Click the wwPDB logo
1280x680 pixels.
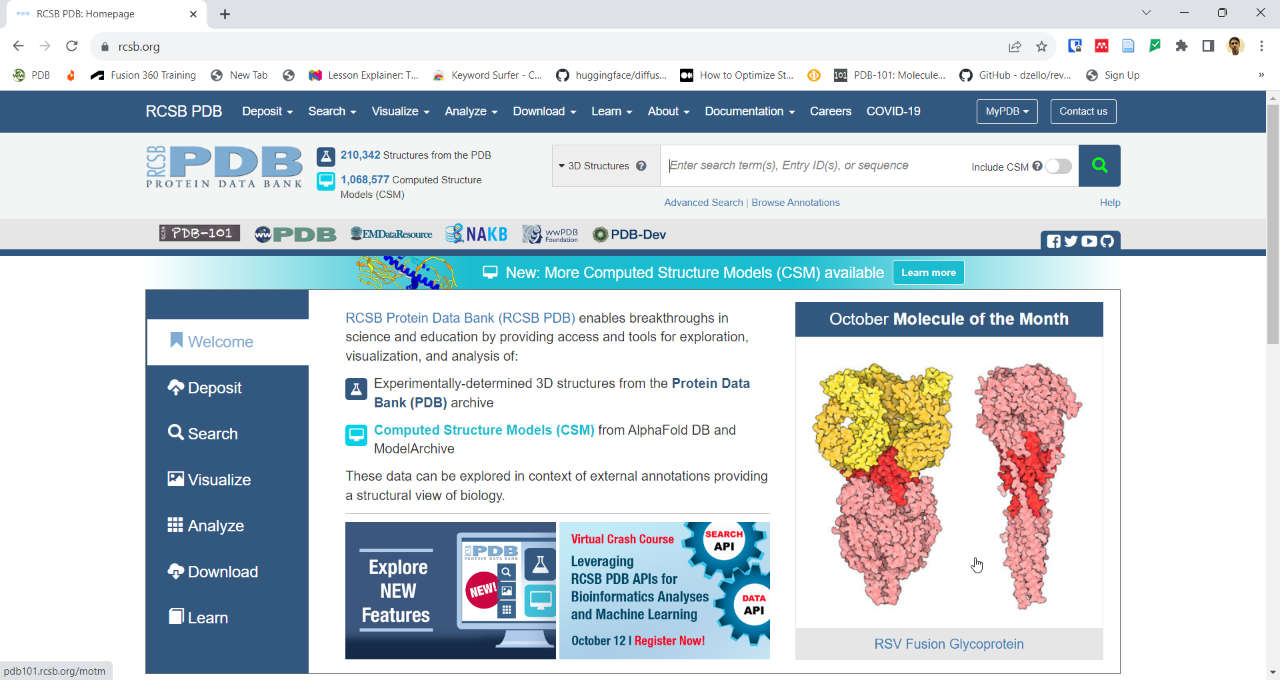click(x=295, y=233)
